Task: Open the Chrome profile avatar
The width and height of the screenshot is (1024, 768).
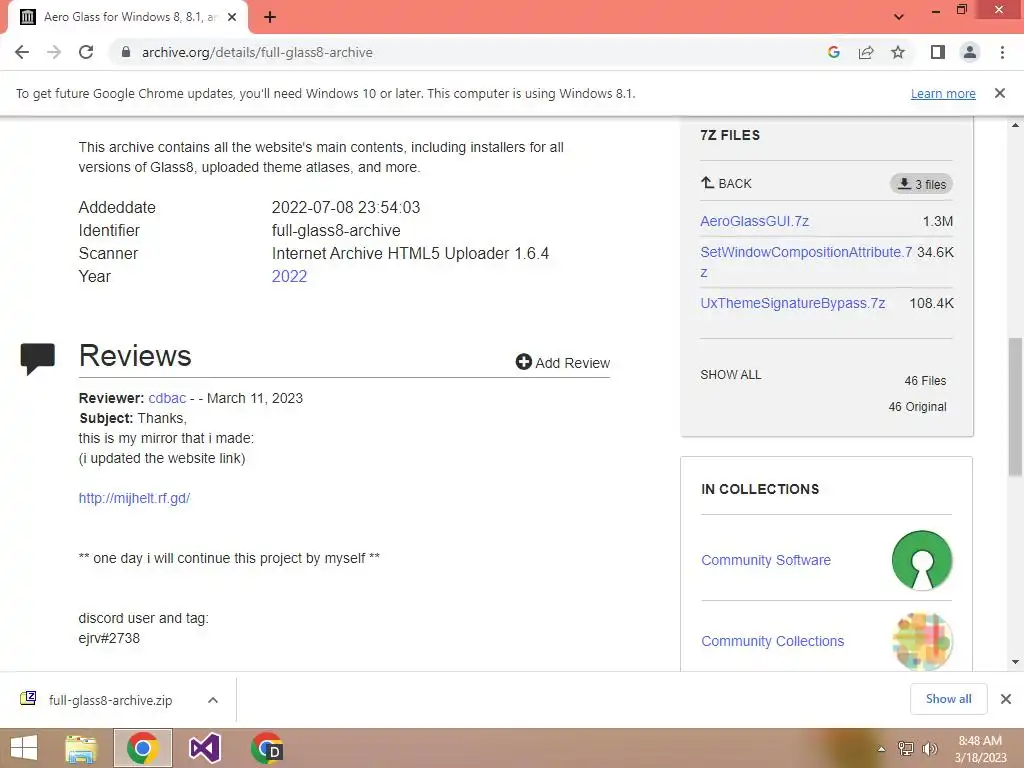Action: coord(970,52)
